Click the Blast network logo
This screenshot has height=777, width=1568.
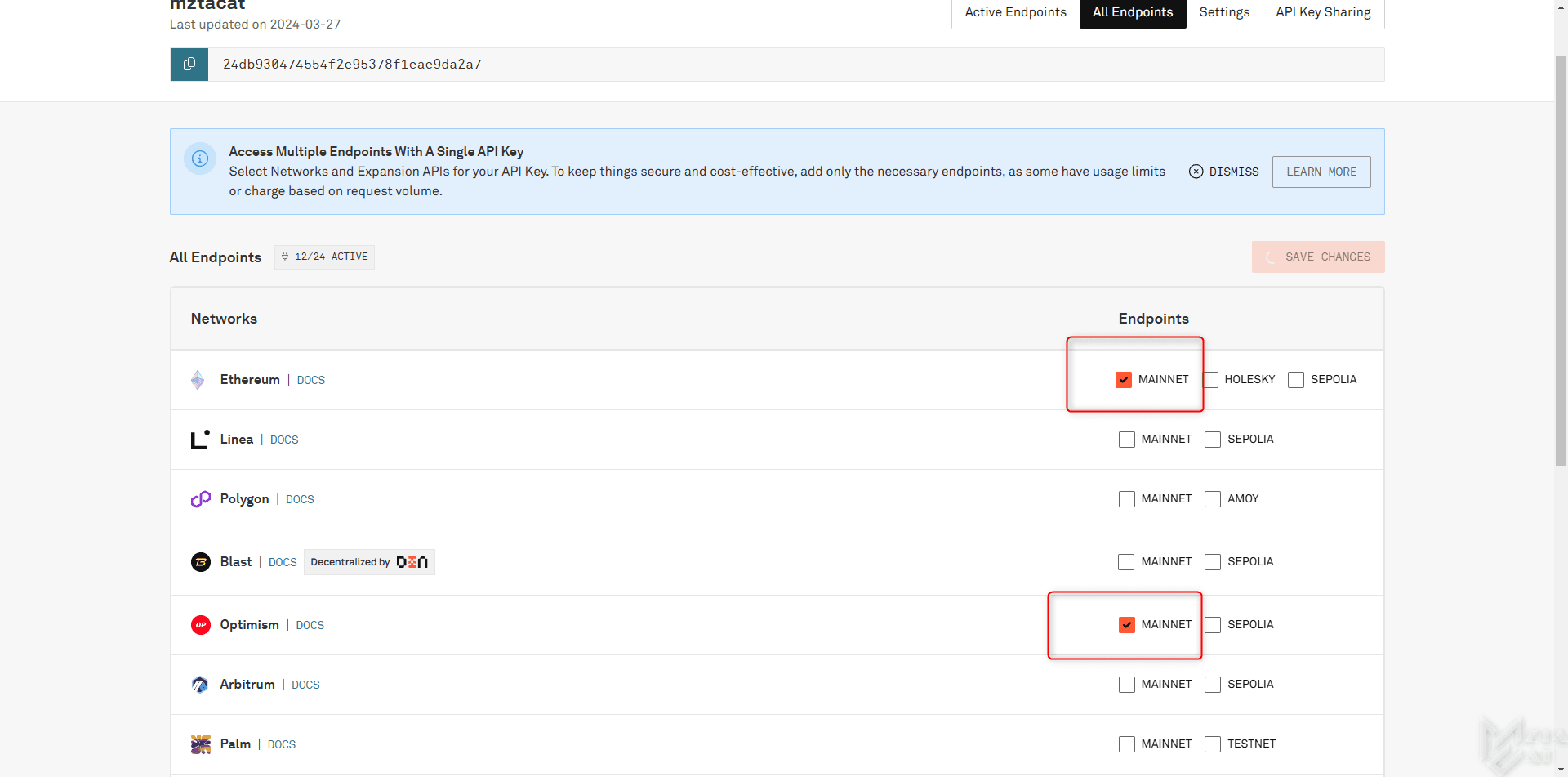click(x=201, y=562)
